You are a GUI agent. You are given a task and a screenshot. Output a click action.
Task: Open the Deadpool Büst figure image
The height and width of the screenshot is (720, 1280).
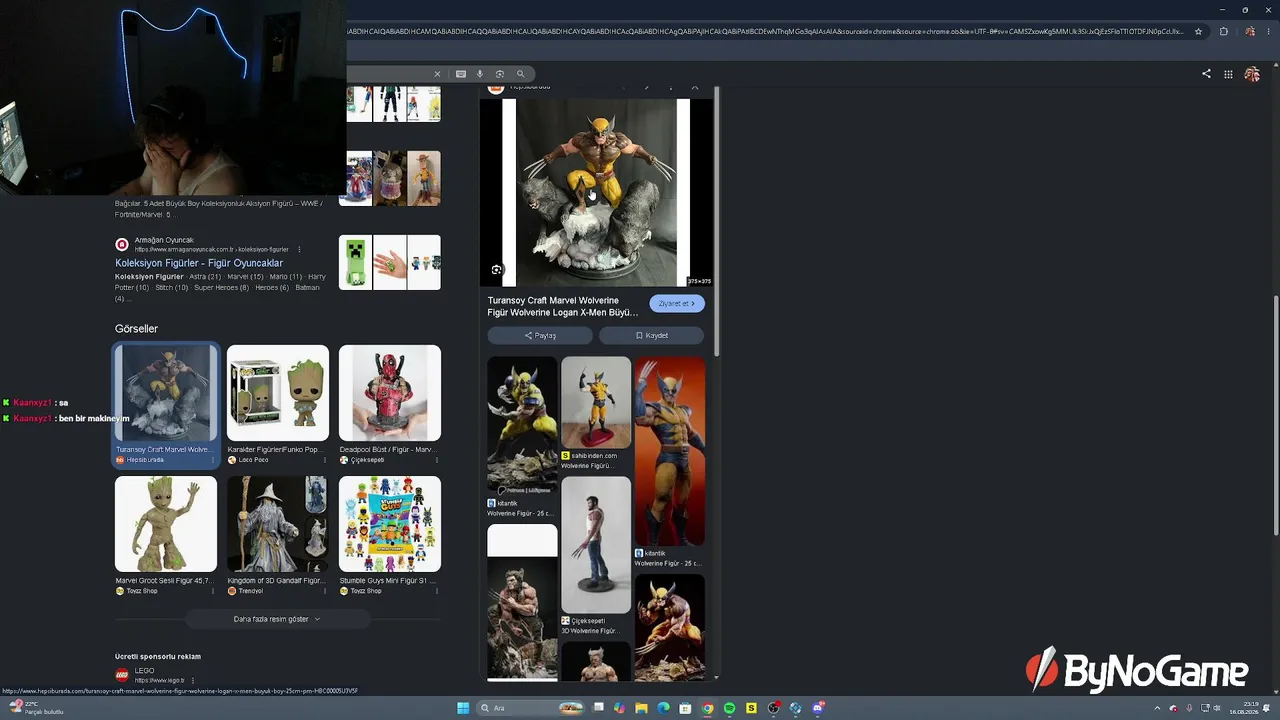pos(390,394)
